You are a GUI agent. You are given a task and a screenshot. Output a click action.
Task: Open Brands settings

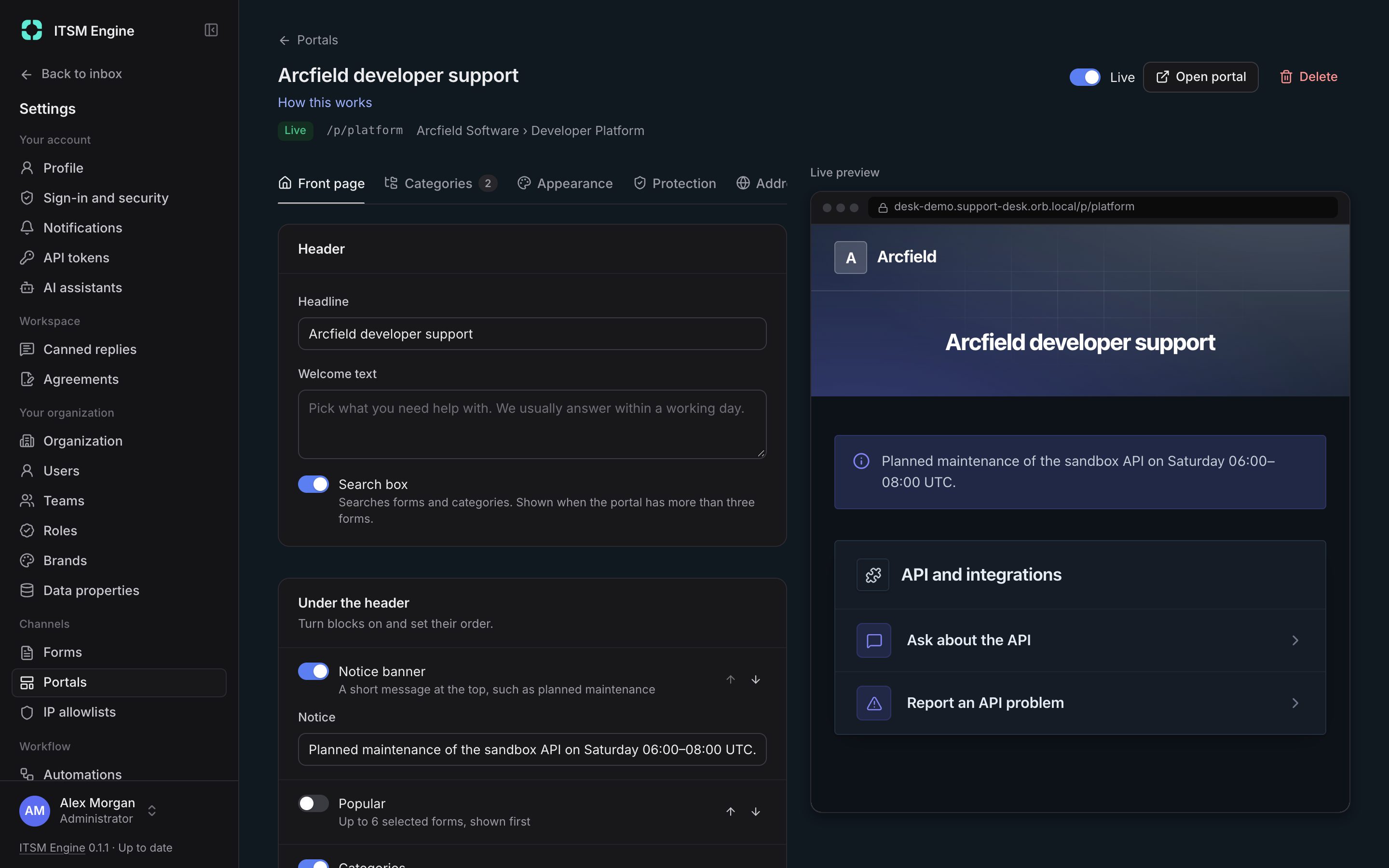[x=119, y=560]
